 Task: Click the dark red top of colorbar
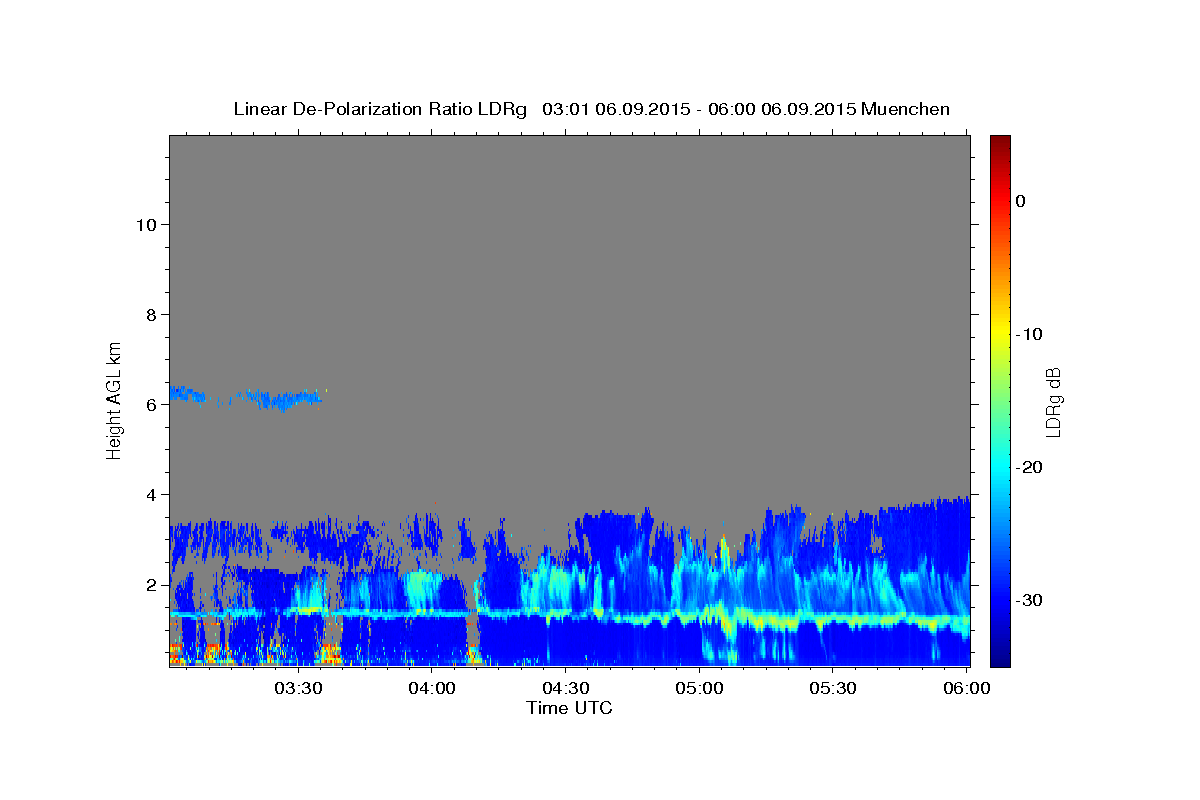click(1000, 142)
